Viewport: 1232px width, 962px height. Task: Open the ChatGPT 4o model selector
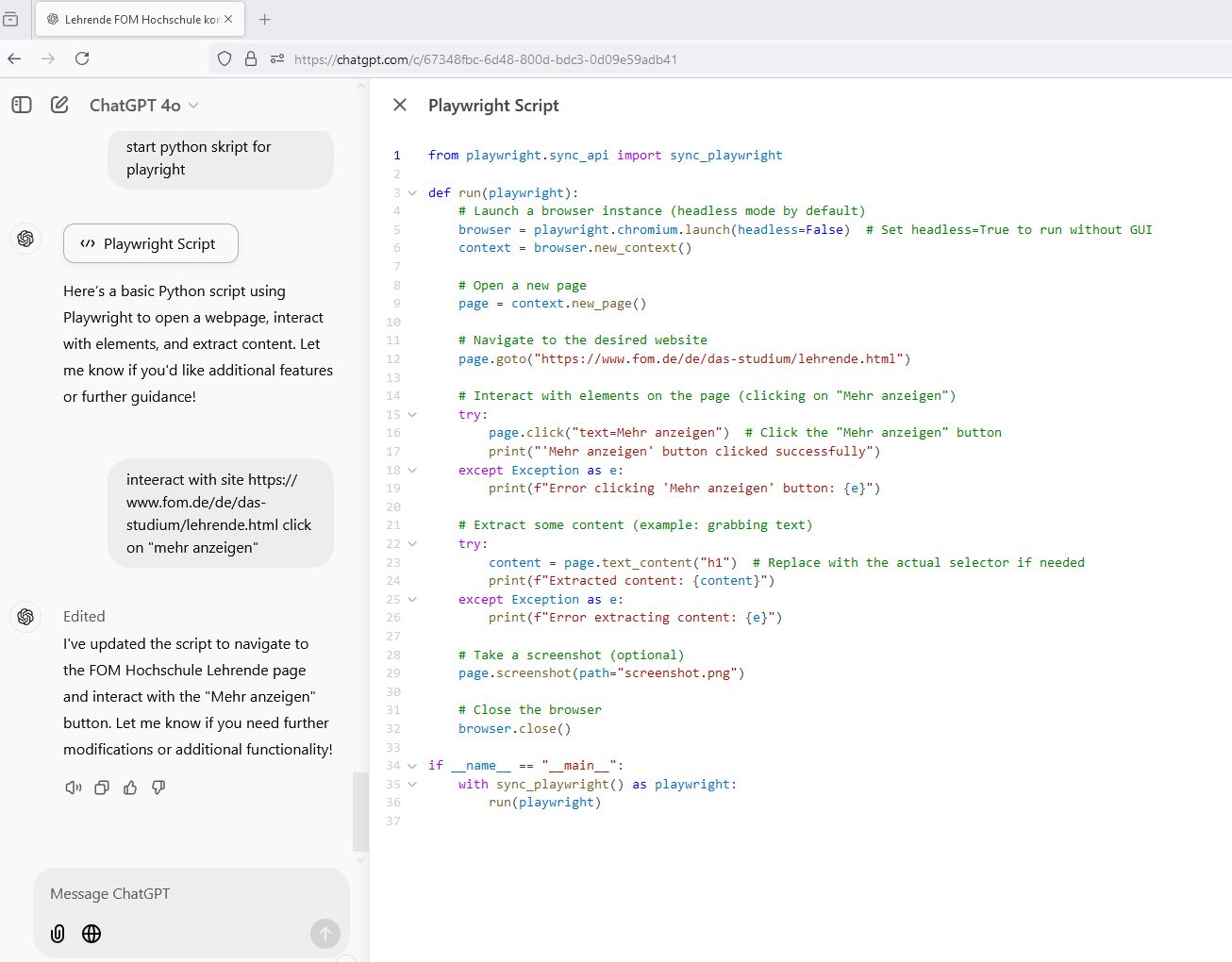point(143,106)
